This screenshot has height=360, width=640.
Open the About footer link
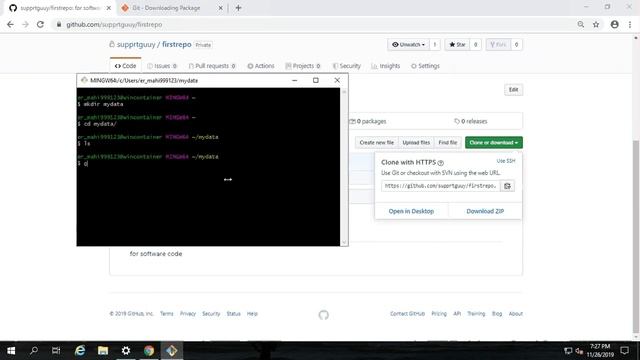(x=516, y=313)
